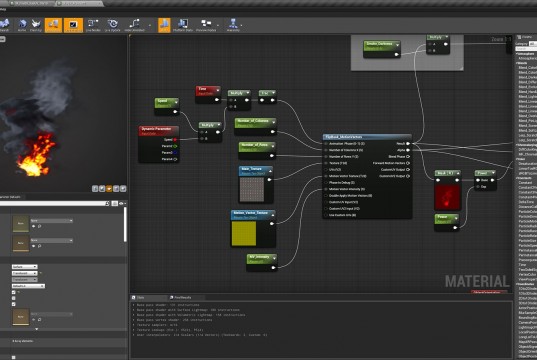The height and width of the screenshot is (360, 537).
Task: Expand the Time node arrow
Action: (217, 90)
